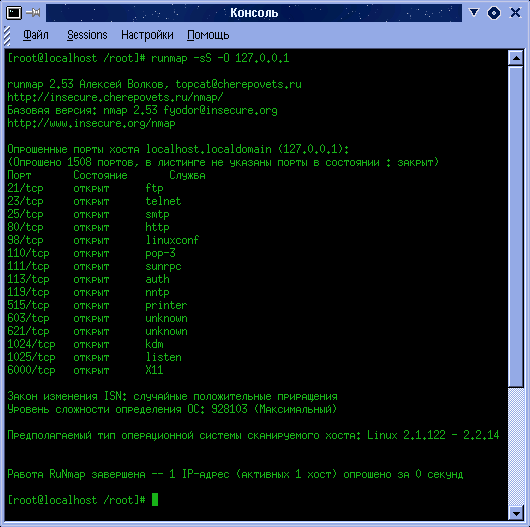Click the scrollbar down arrow
The width and height of the screenshot is (530, 527).
click(x=516, y=514)
